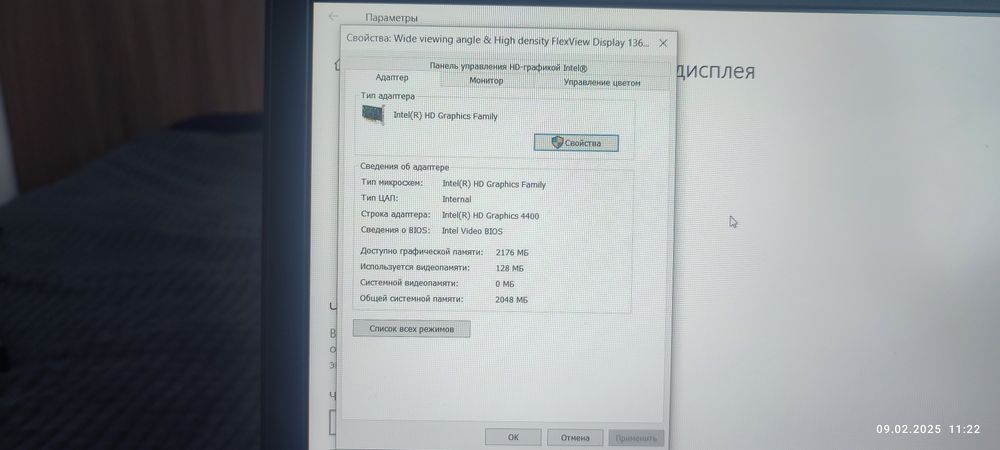
Task: Click the 2176 МБ available graphics memory value
Action: (511, 252)
